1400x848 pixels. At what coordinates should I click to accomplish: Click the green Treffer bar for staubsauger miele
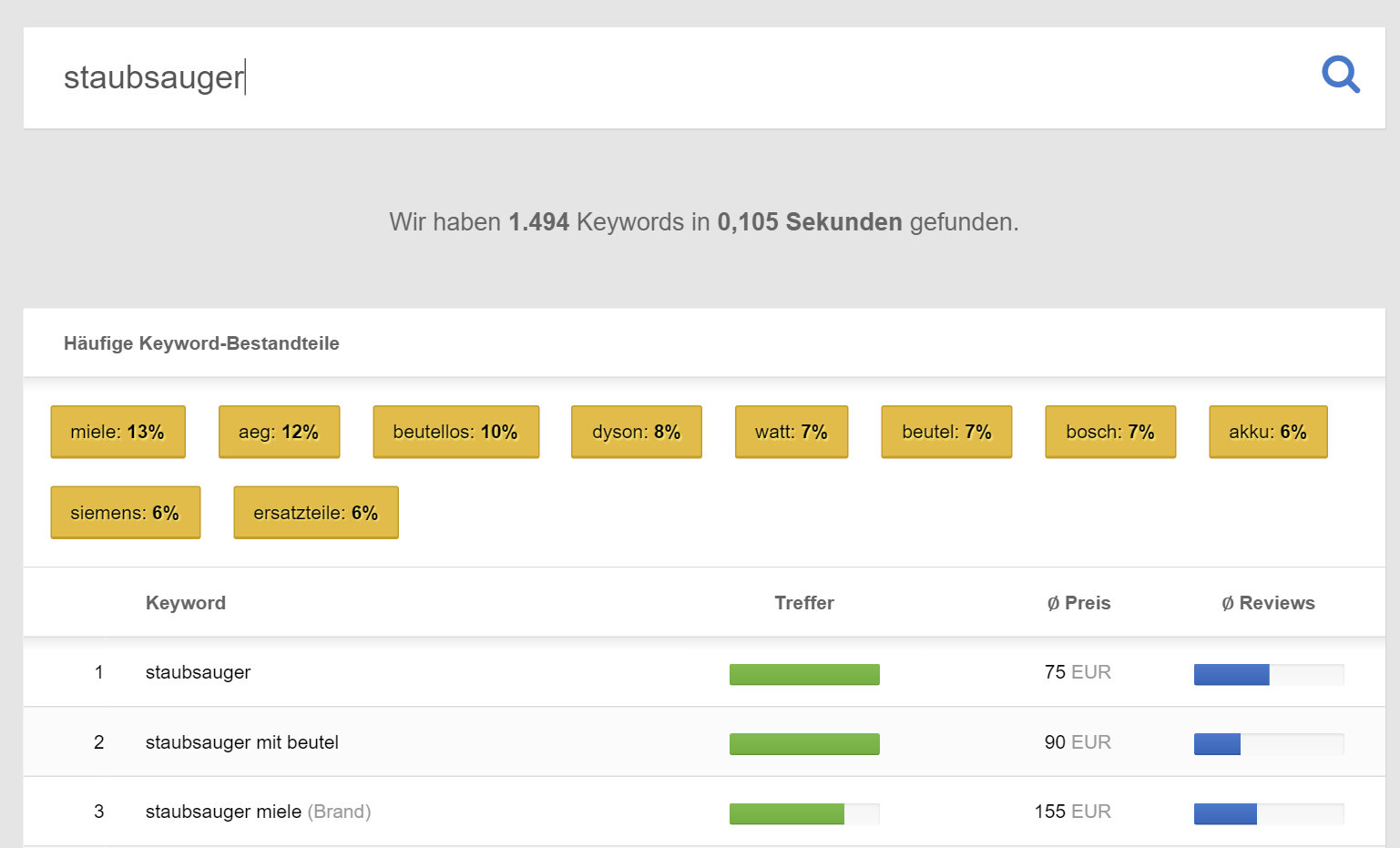tap(787, 813)
